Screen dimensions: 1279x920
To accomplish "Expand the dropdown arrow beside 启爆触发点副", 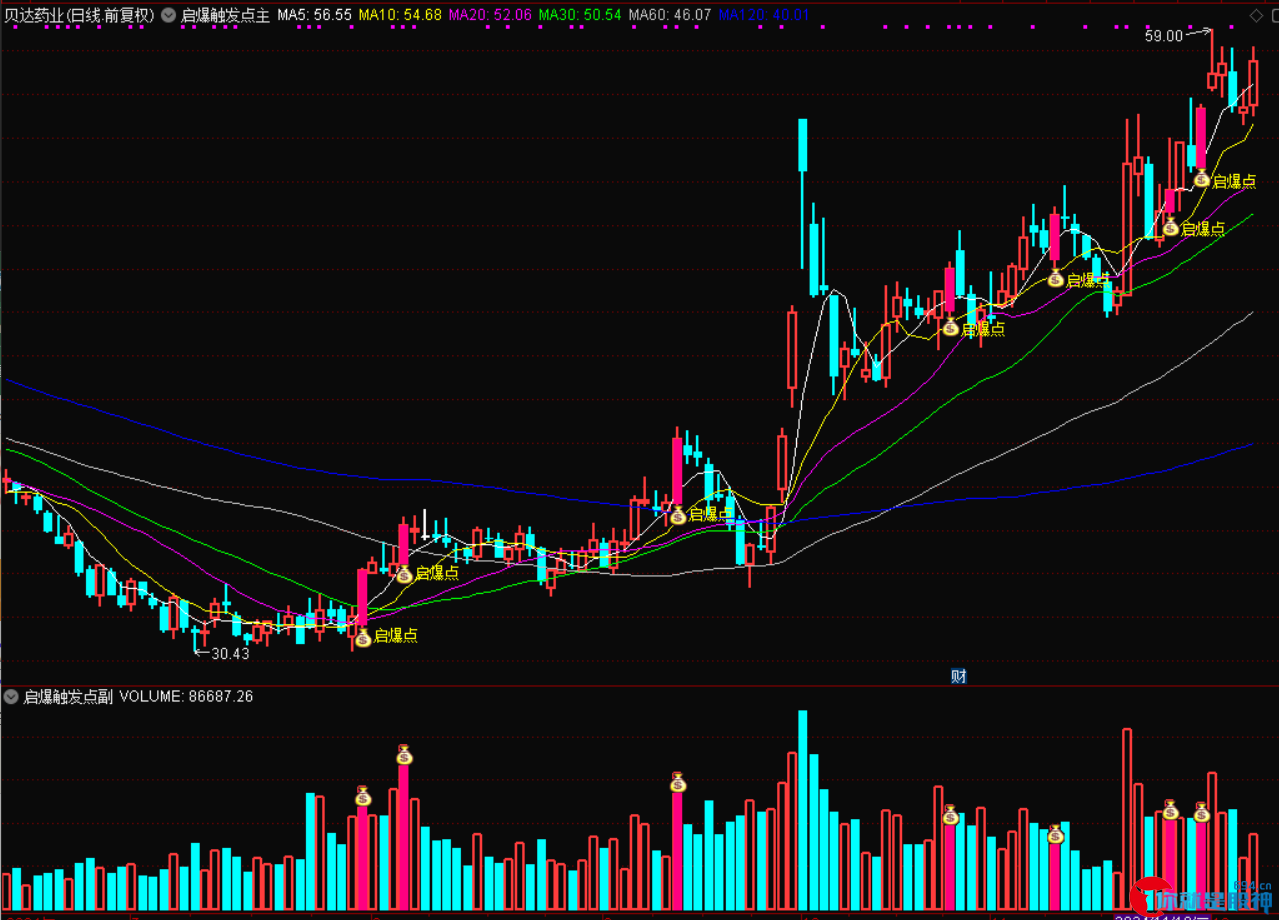I will coord(11,696).
